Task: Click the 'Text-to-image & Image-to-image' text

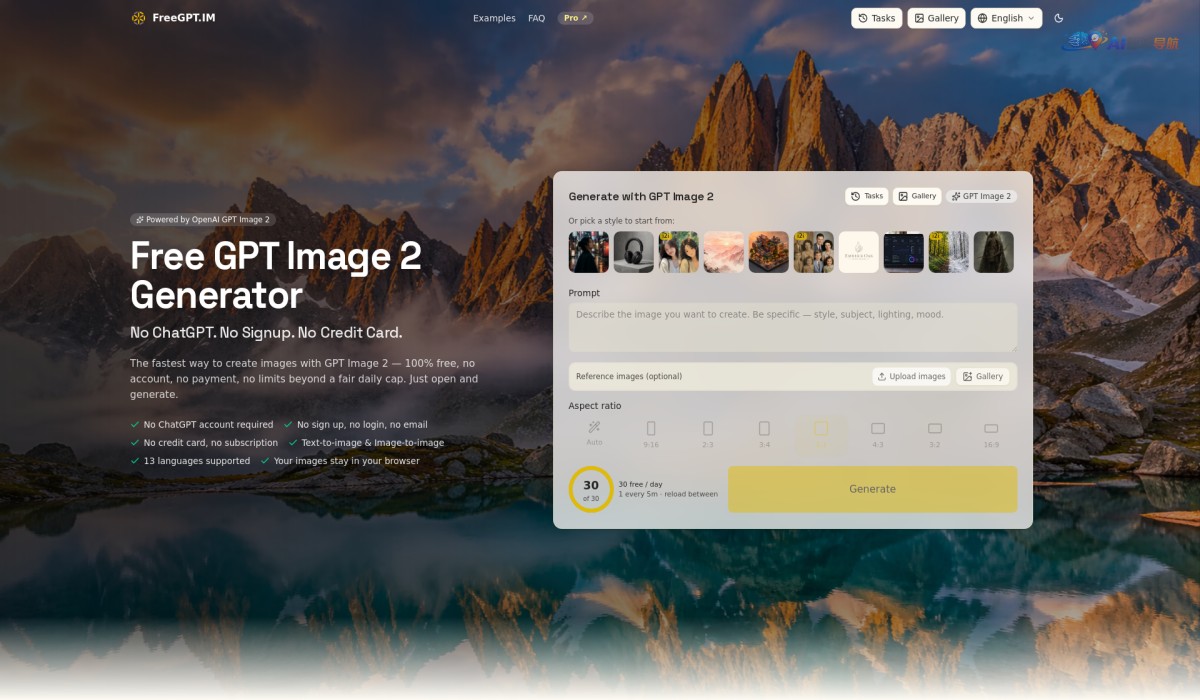Action: tap(373, 443)
